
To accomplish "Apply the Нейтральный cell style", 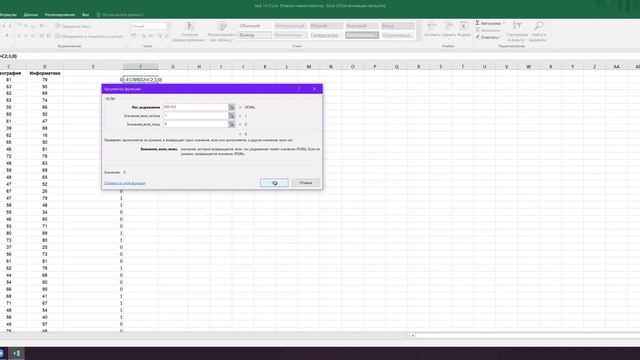I will [290, 26].
